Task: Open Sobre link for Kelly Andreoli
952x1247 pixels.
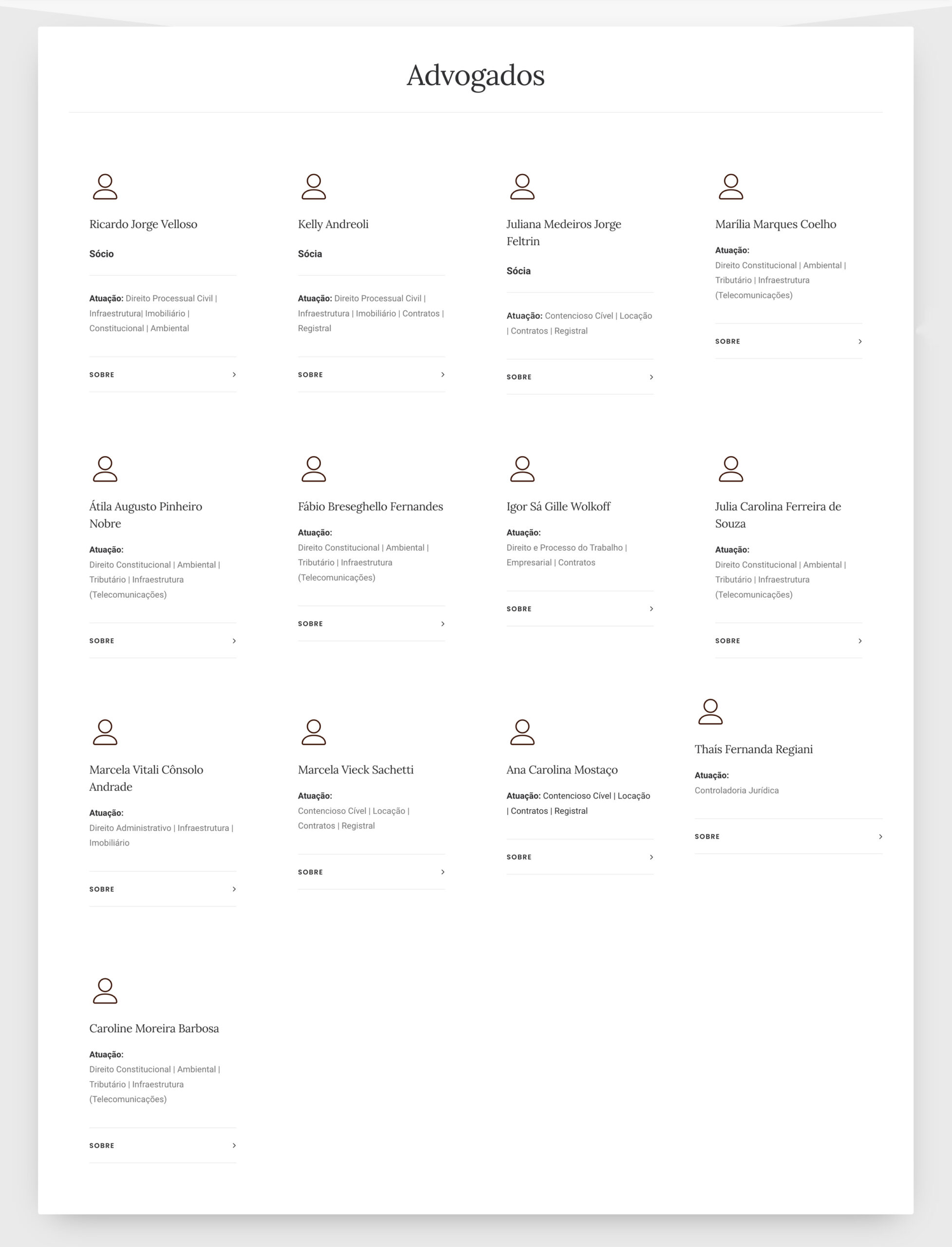Action: [x=310, y=375]
